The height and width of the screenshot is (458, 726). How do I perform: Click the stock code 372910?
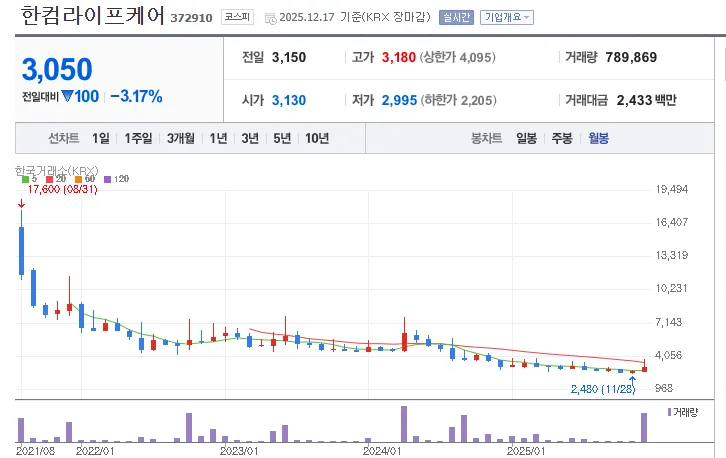pyautogui.click(x=191, y=18)
